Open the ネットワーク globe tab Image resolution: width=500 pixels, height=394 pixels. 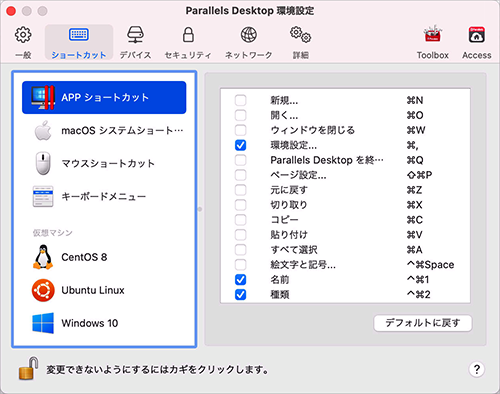pos(249,43)
